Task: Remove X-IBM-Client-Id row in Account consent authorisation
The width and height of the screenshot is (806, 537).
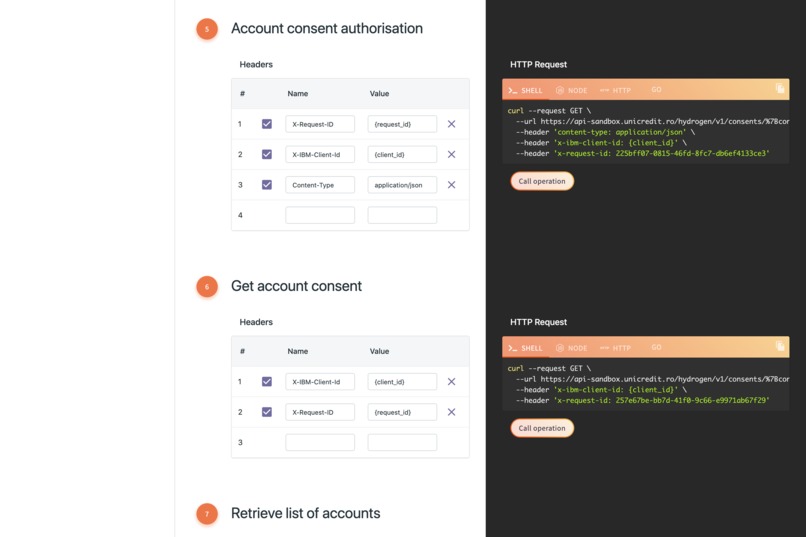Action: pos(451,154)
